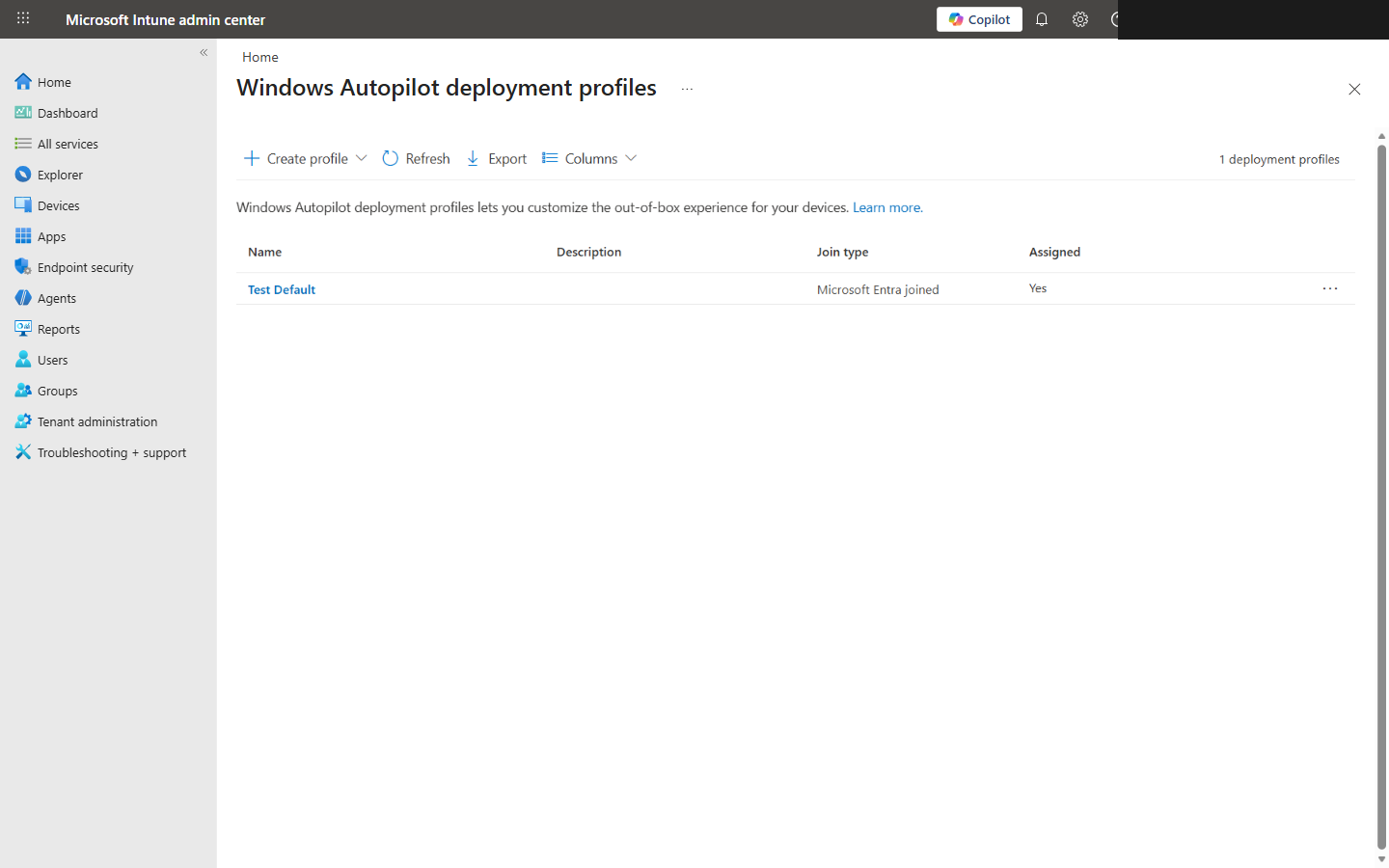Click the Learn more link

885,206
